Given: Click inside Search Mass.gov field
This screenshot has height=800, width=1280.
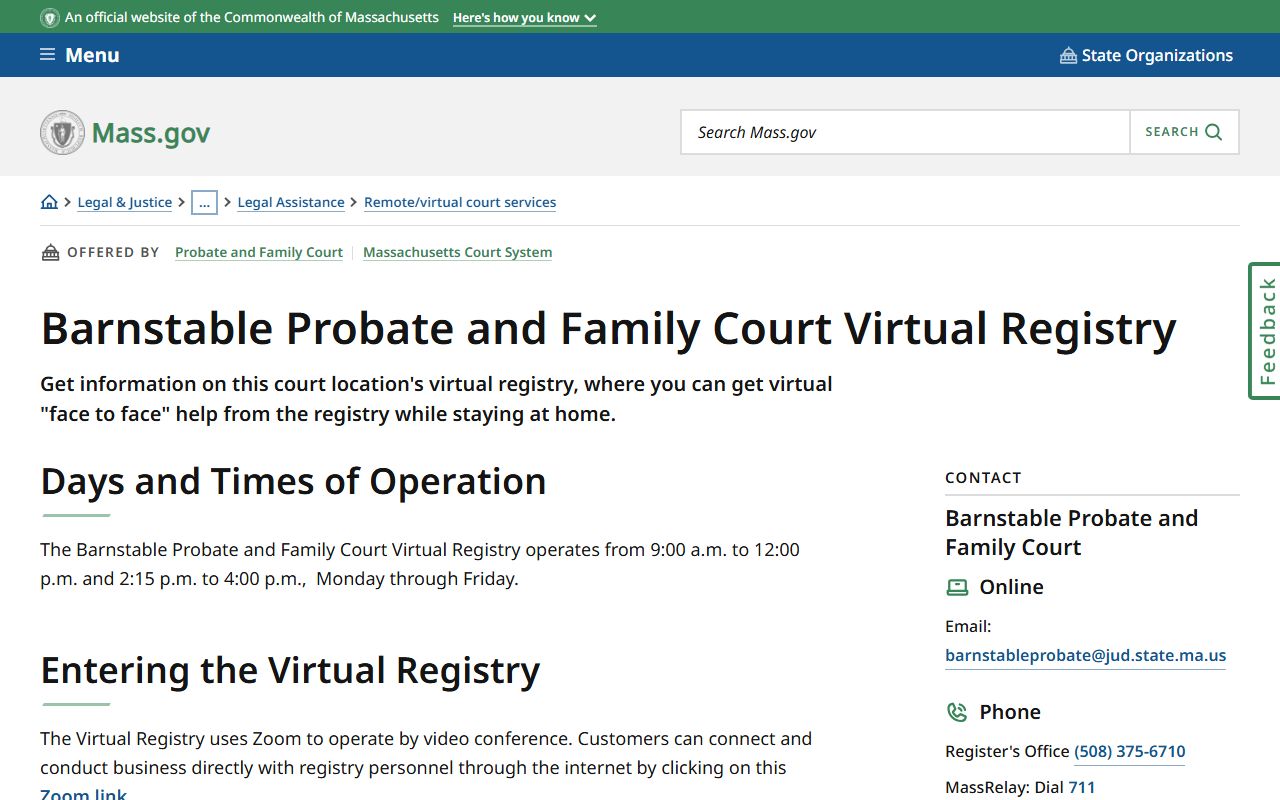Looking at the screenshot, I should [x=905, y=132].
